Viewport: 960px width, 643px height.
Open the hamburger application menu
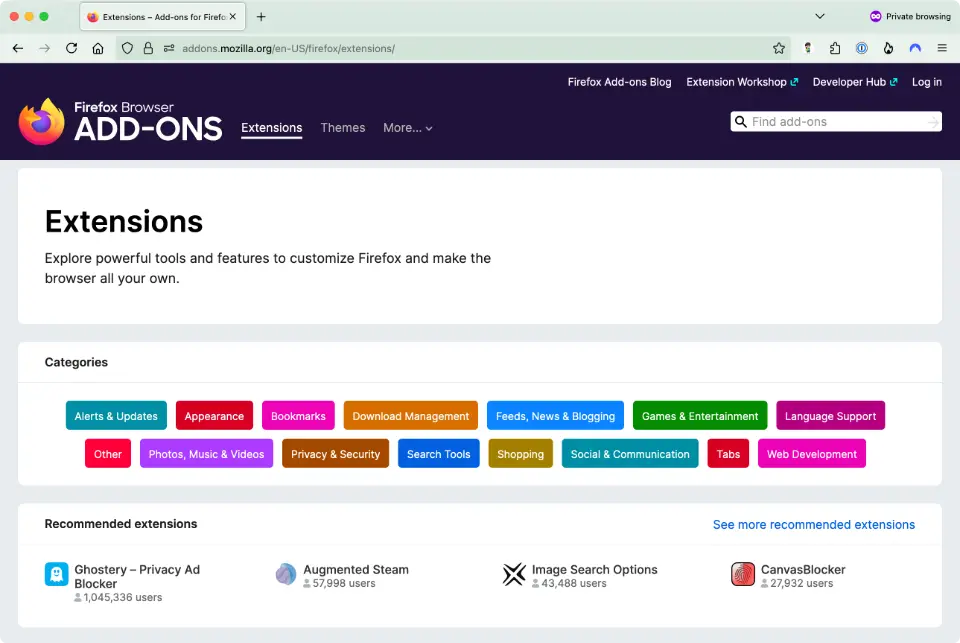(942, 48)
